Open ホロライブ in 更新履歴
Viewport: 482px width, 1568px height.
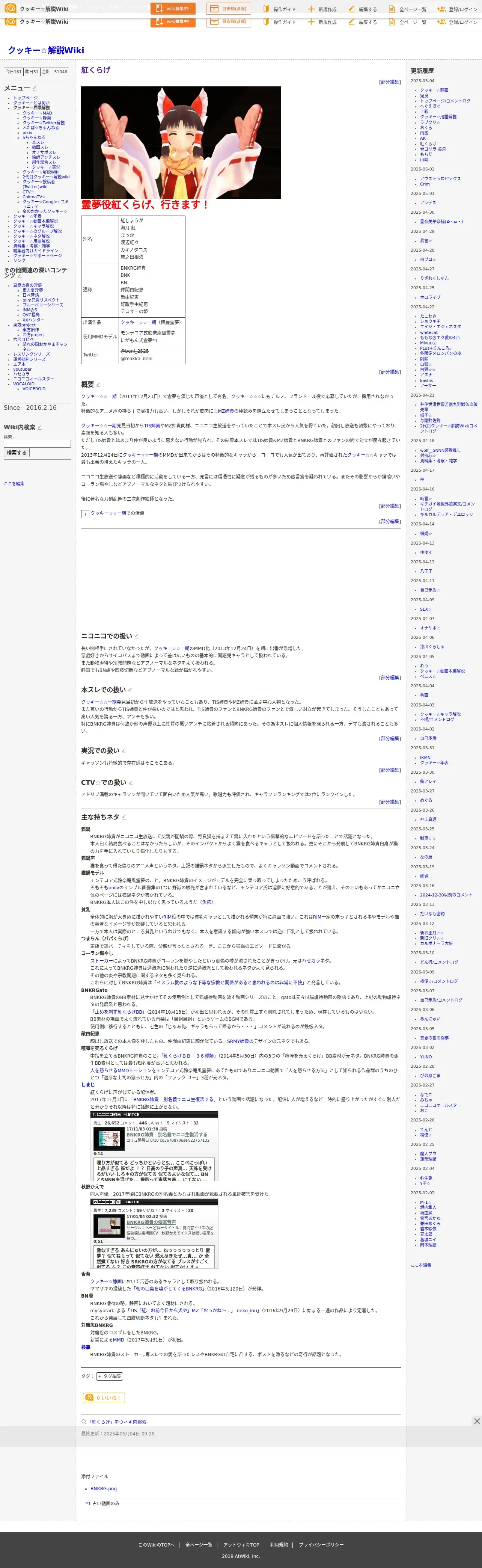click(x=430, y=298)
